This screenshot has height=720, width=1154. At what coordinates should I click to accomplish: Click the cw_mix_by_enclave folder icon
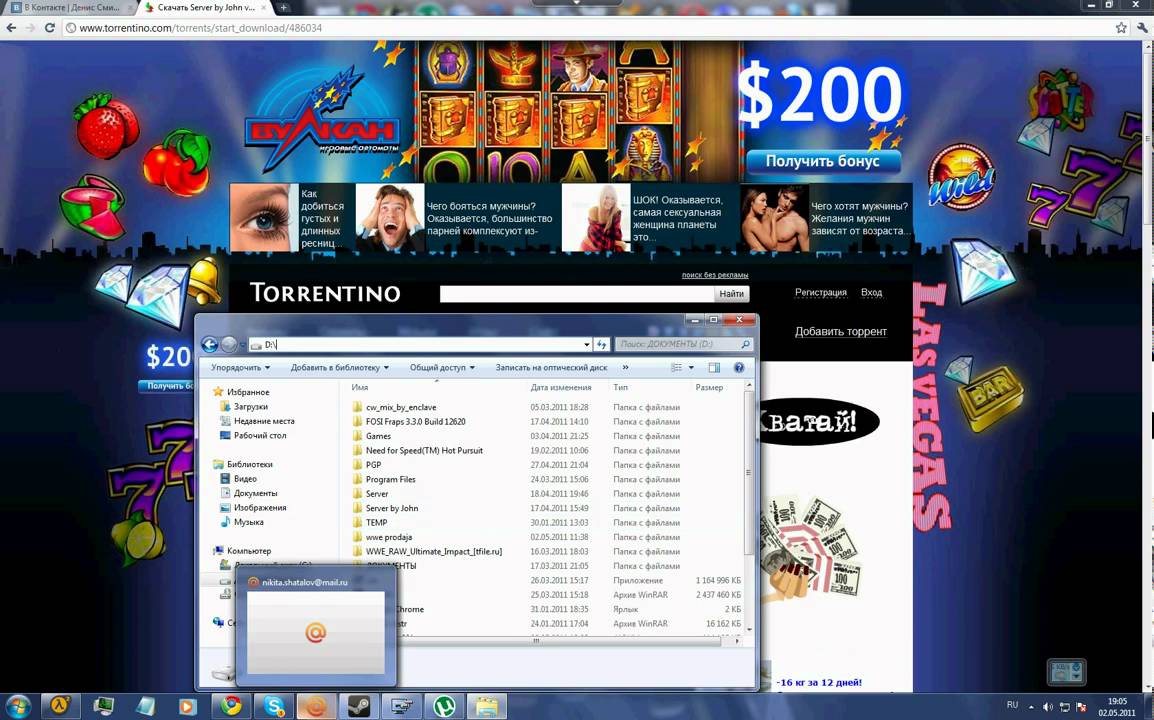357,407
